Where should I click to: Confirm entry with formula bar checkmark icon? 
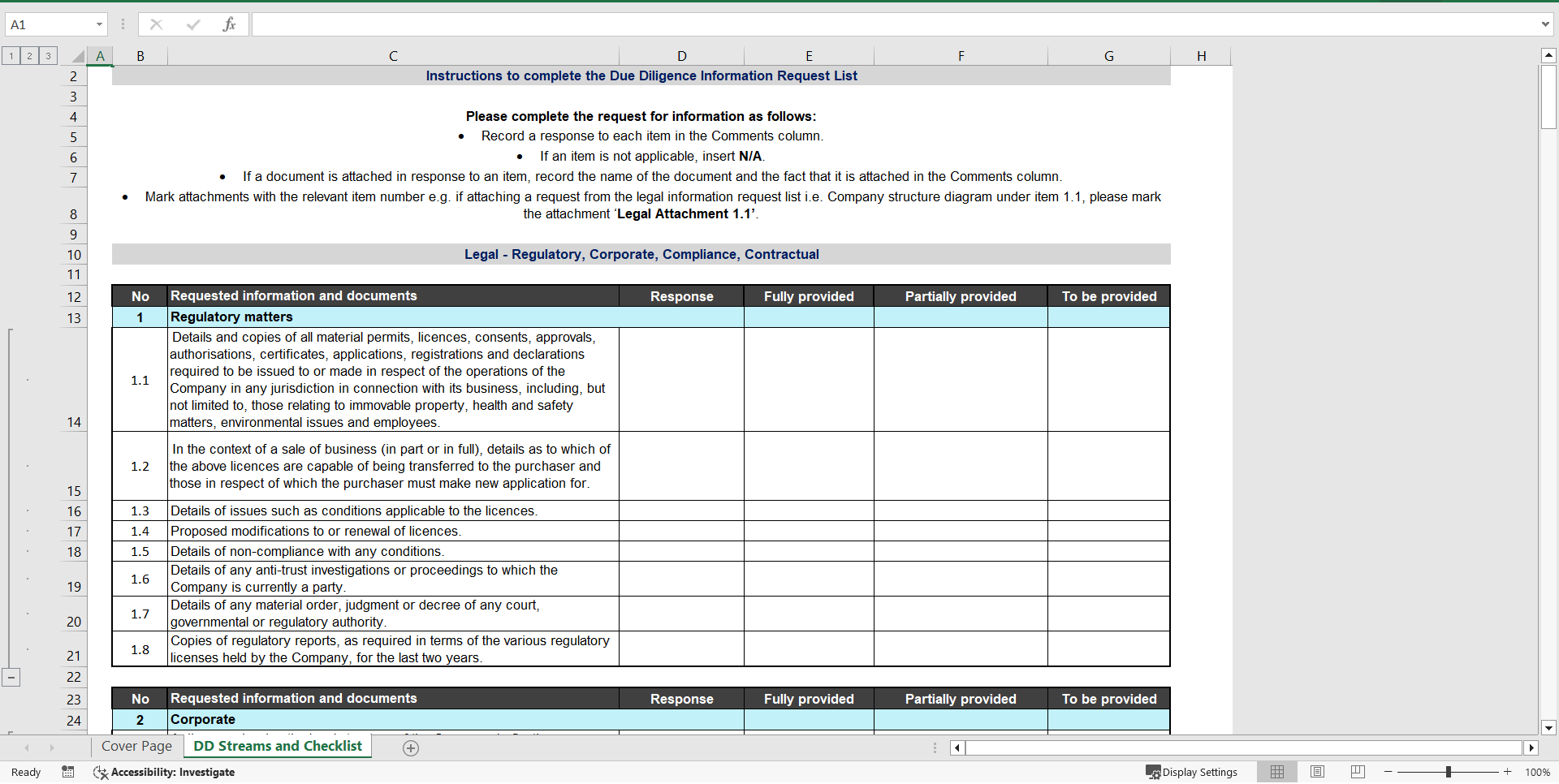pos(193,24)
